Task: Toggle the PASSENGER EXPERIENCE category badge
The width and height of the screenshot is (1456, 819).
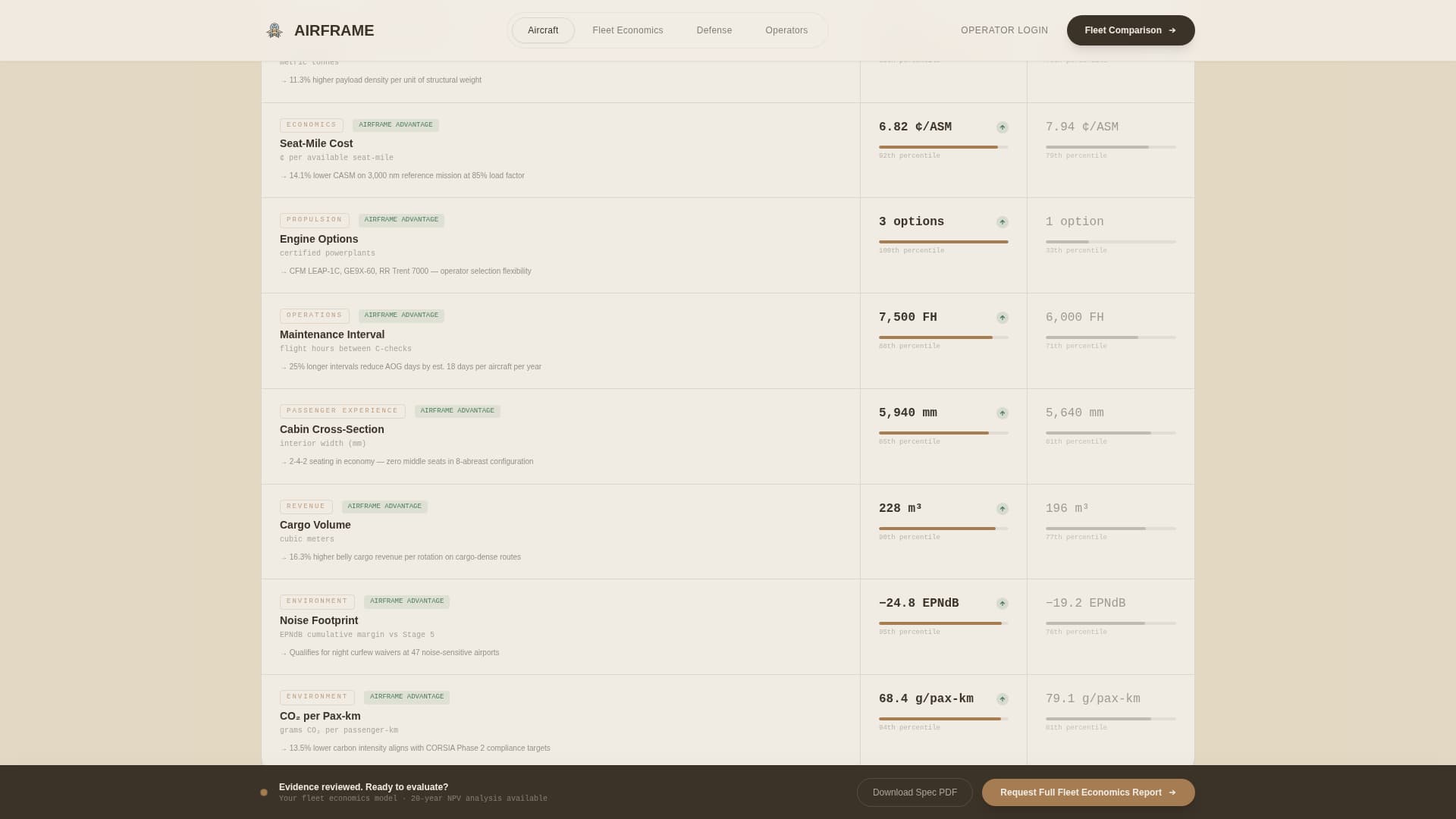Action: (x=342, y=410)
